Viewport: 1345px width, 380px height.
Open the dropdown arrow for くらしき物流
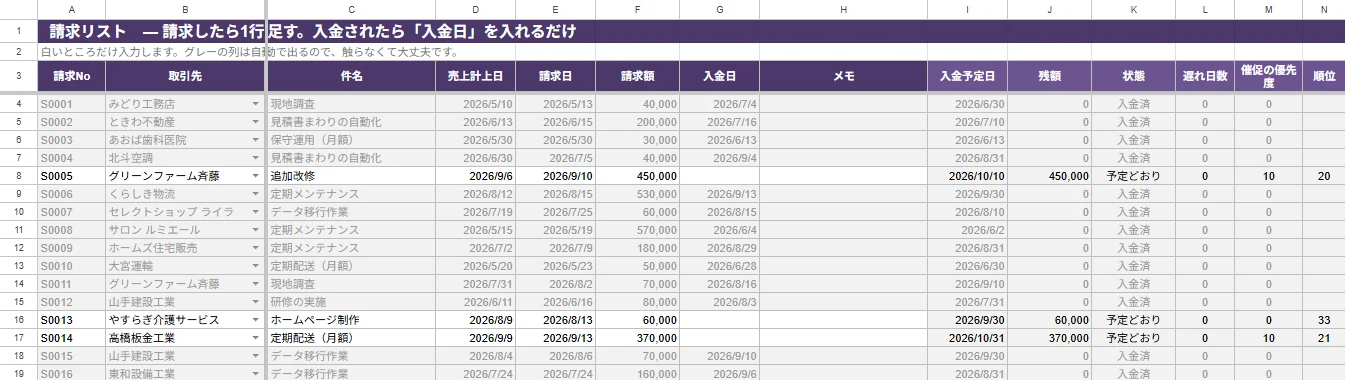click(256, 193)
